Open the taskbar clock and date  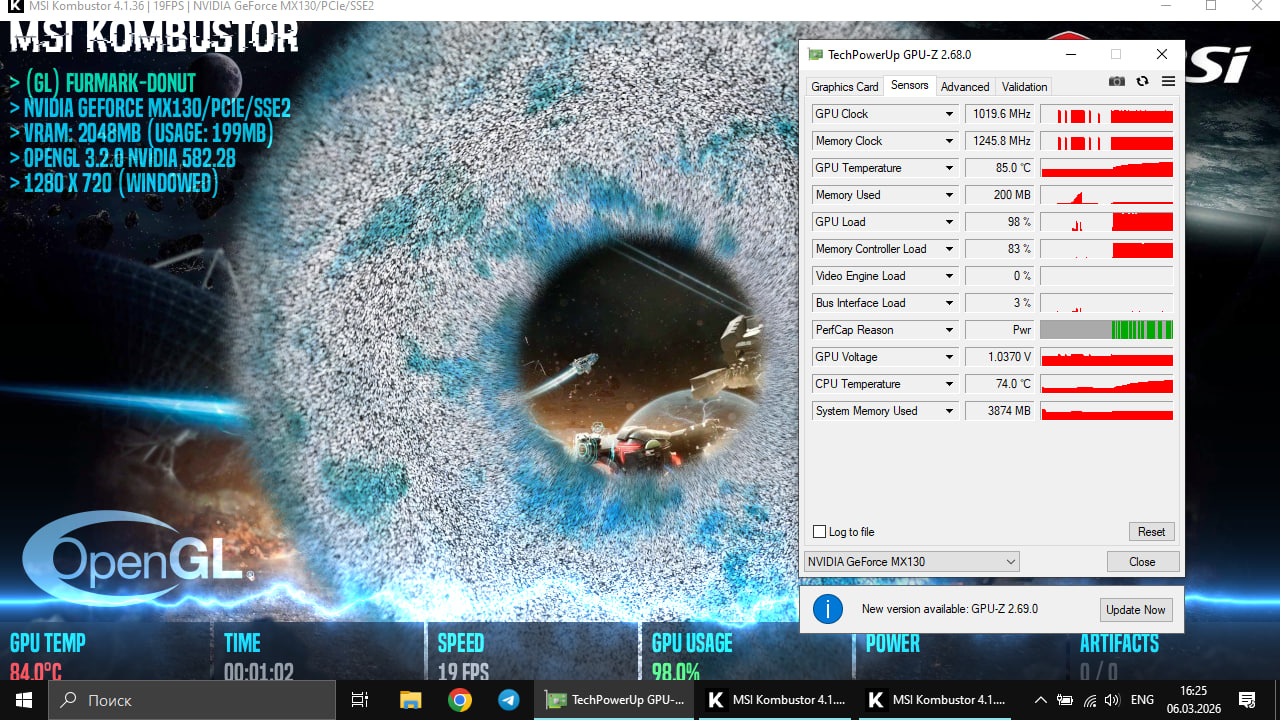tap(1193, 700)
